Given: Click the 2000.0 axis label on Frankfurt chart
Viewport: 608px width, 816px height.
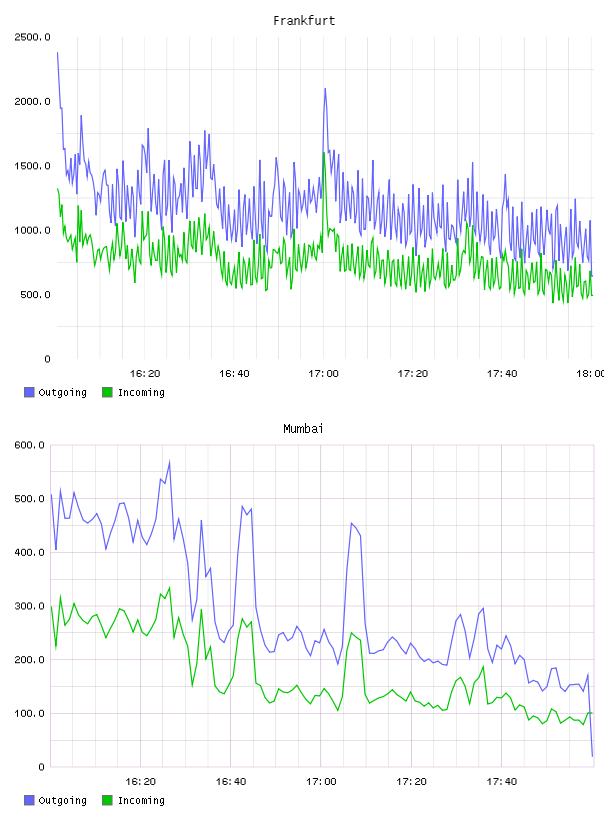Looking at the screenshot, I should coord(32,101).
